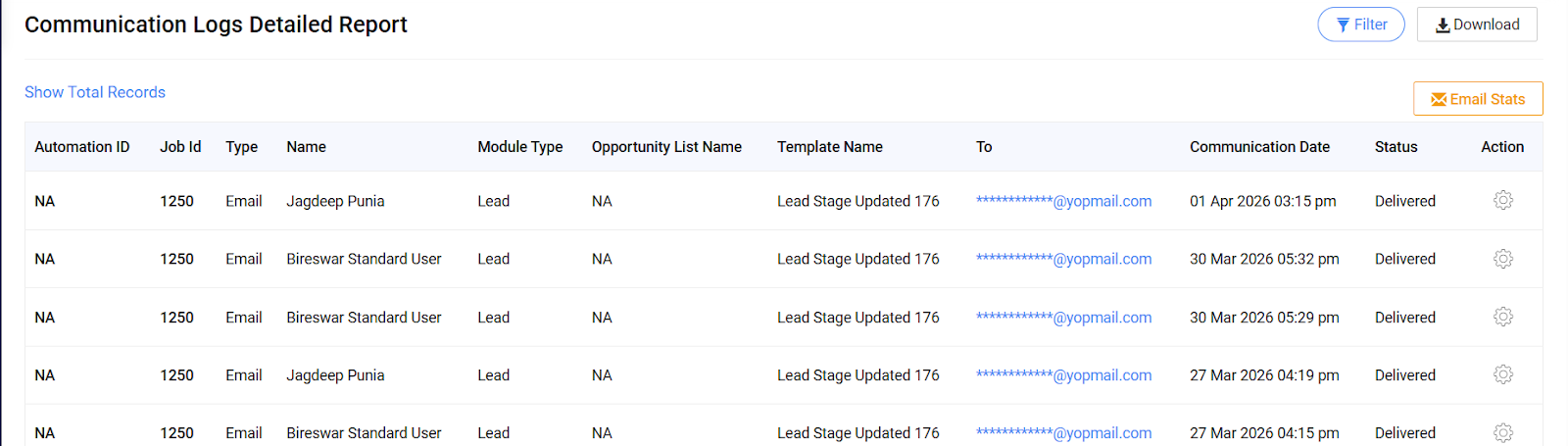Click the Status column header
Image resolution: width=1568 pixels, height=446 pixels.
coord(1396,147)
